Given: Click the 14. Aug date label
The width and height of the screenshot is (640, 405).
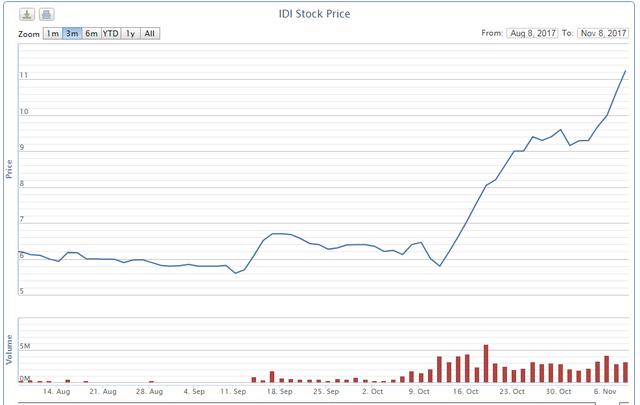Looking at the screenshot, I should [x=57, y=391].
